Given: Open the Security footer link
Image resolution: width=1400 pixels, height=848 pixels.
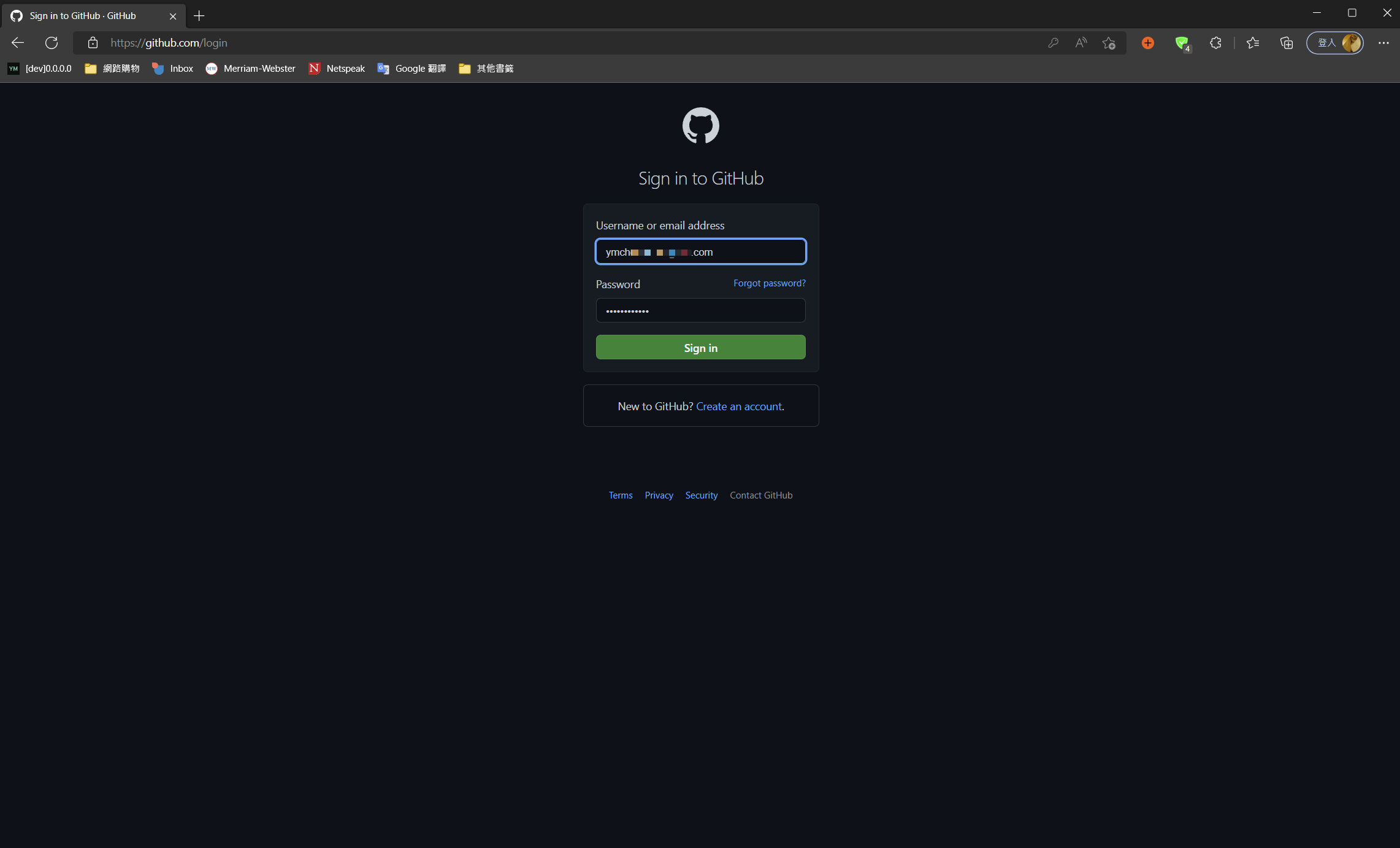Looking at the screenshot, I should coord(701,495).
